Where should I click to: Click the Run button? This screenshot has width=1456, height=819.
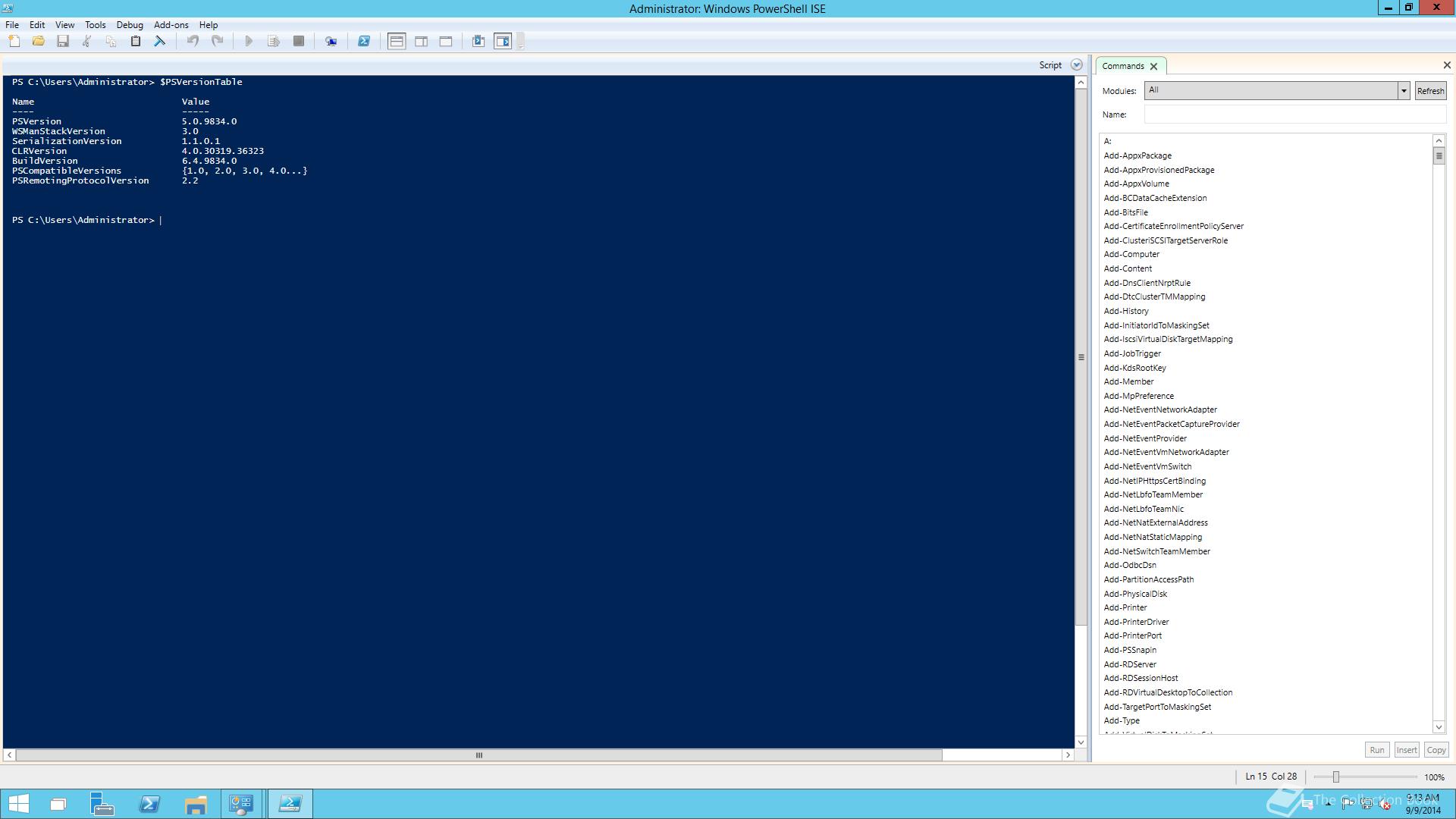pyautogui.click(x=1377, y=750)
